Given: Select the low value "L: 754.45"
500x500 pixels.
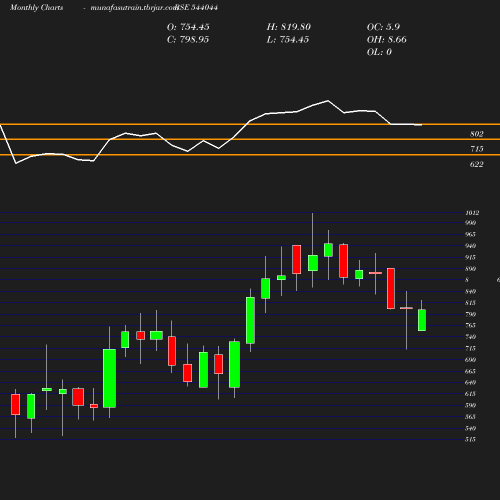Looking at the screenshot, I should coord(288,40).
